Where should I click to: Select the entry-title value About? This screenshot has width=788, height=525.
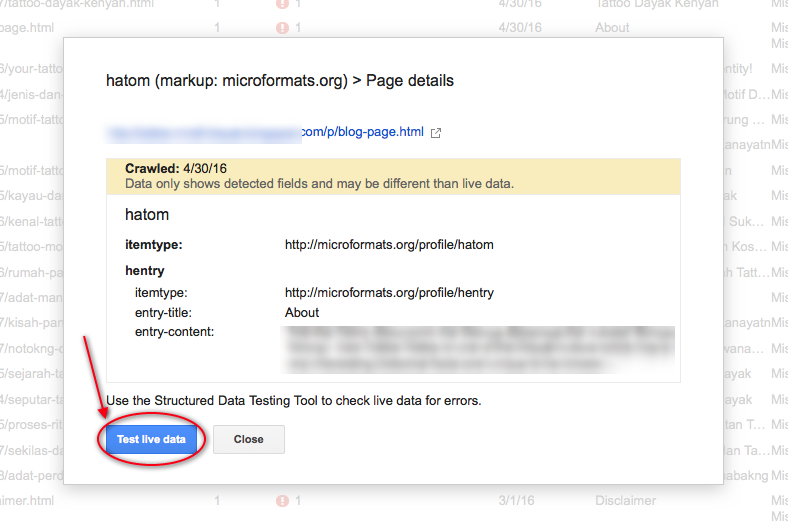[302, 312]
